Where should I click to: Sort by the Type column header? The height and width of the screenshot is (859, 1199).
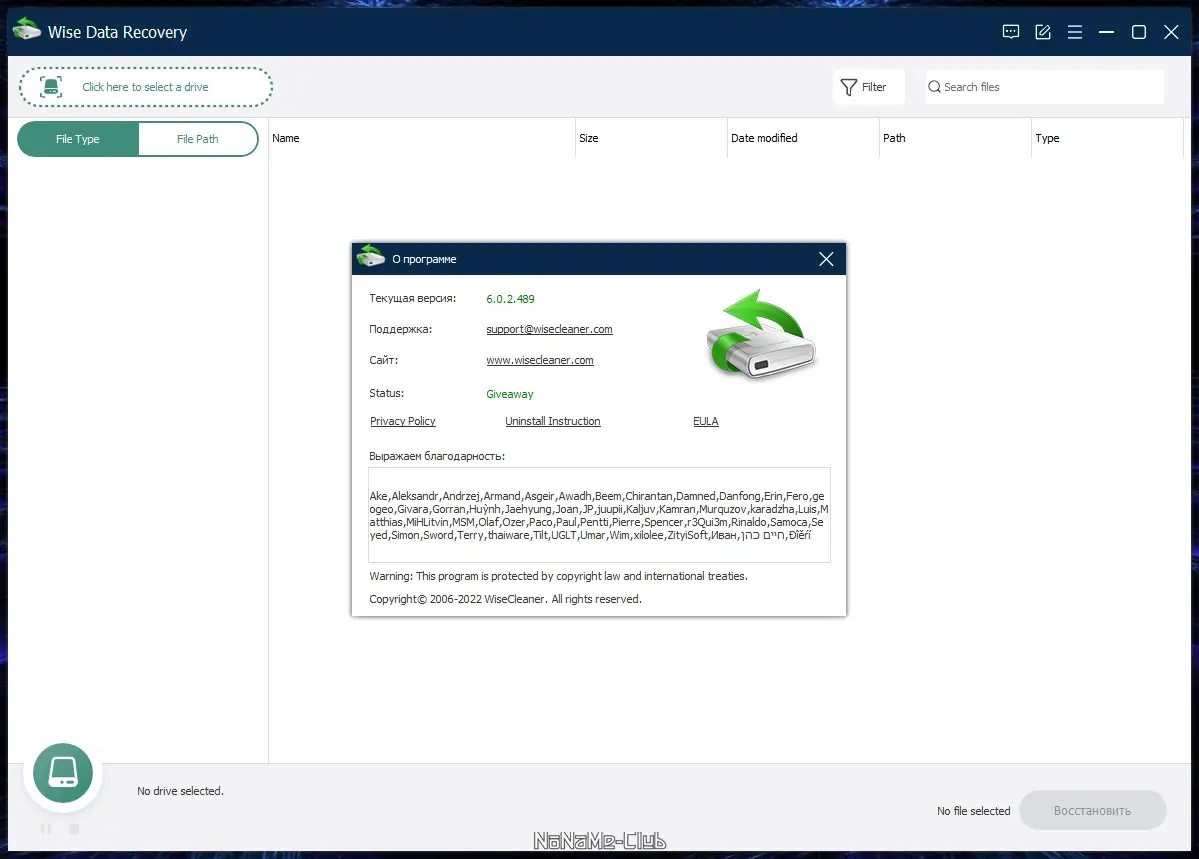(1107, 138)
